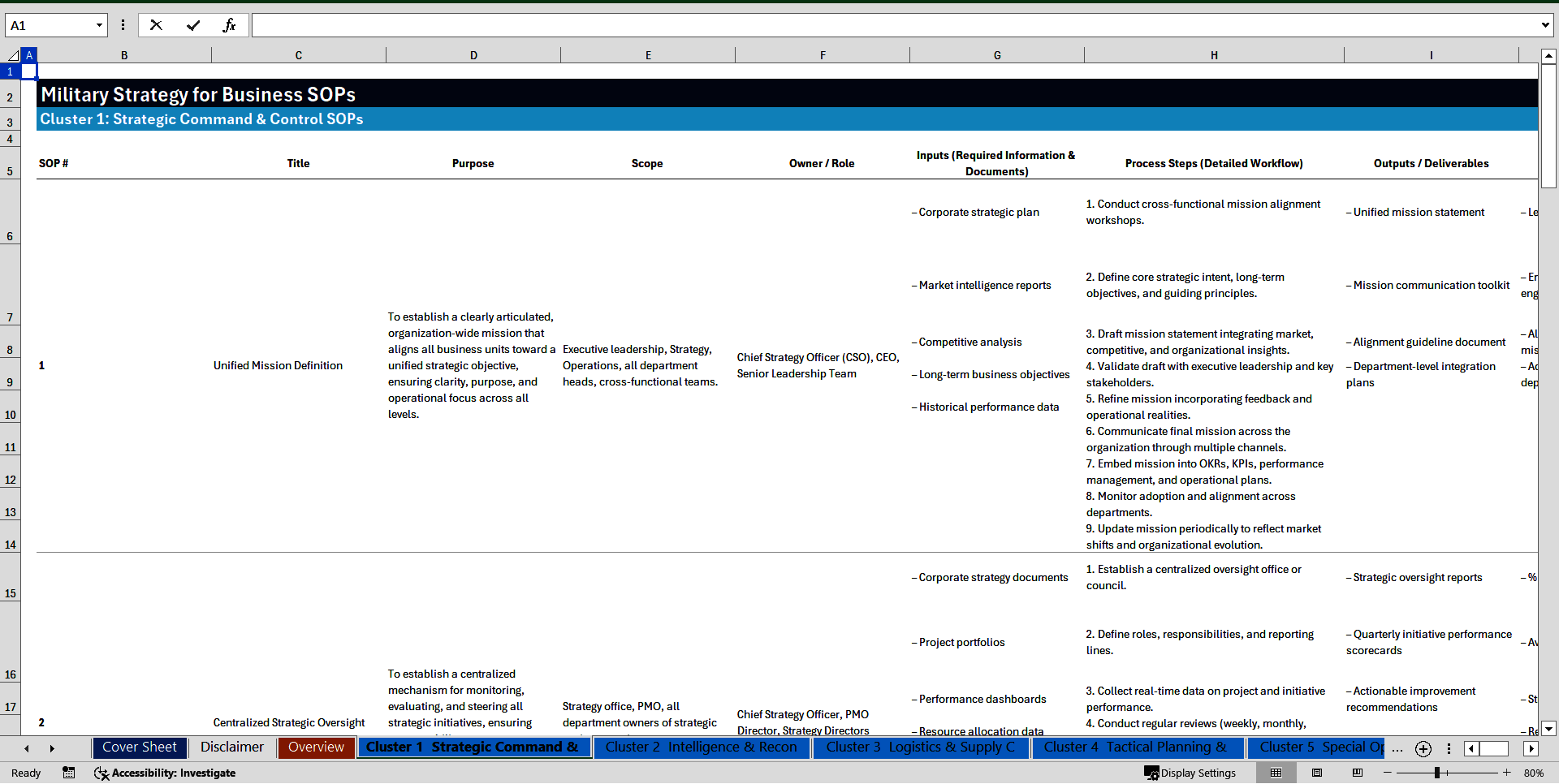The width and height of the screenshot is (1559, 784).
Task: Click column header G
Action: coord(996,54)
